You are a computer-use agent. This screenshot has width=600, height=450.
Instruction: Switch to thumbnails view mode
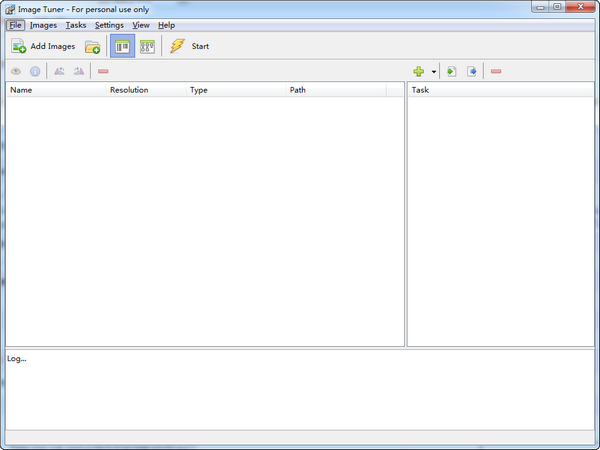click(x=147, y=46)
